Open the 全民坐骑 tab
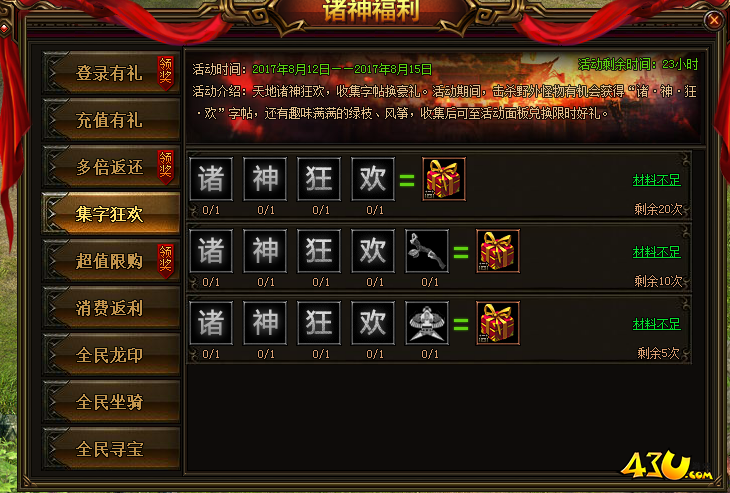This screenshot has height=493, width=730. coord(111,402)
